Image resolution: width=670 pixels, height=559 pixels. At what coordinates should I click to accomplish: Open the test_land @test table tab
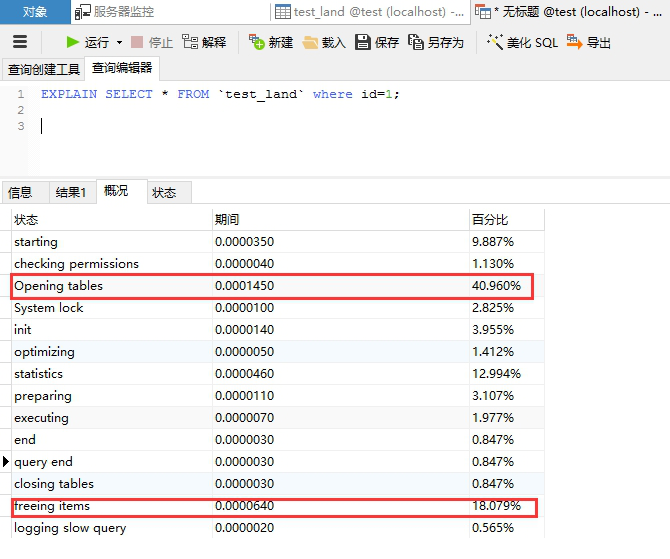coord(369,12)
